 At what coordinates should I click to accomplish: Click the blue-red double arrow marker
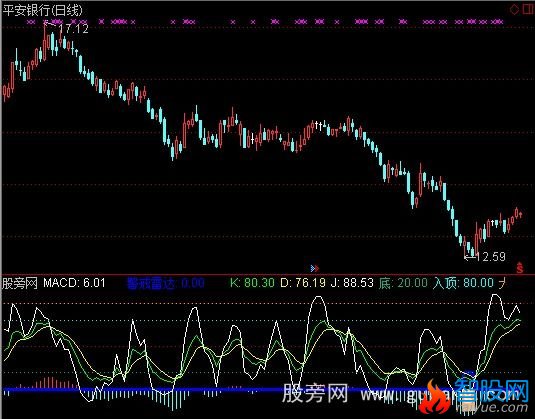tap(315, 269)
